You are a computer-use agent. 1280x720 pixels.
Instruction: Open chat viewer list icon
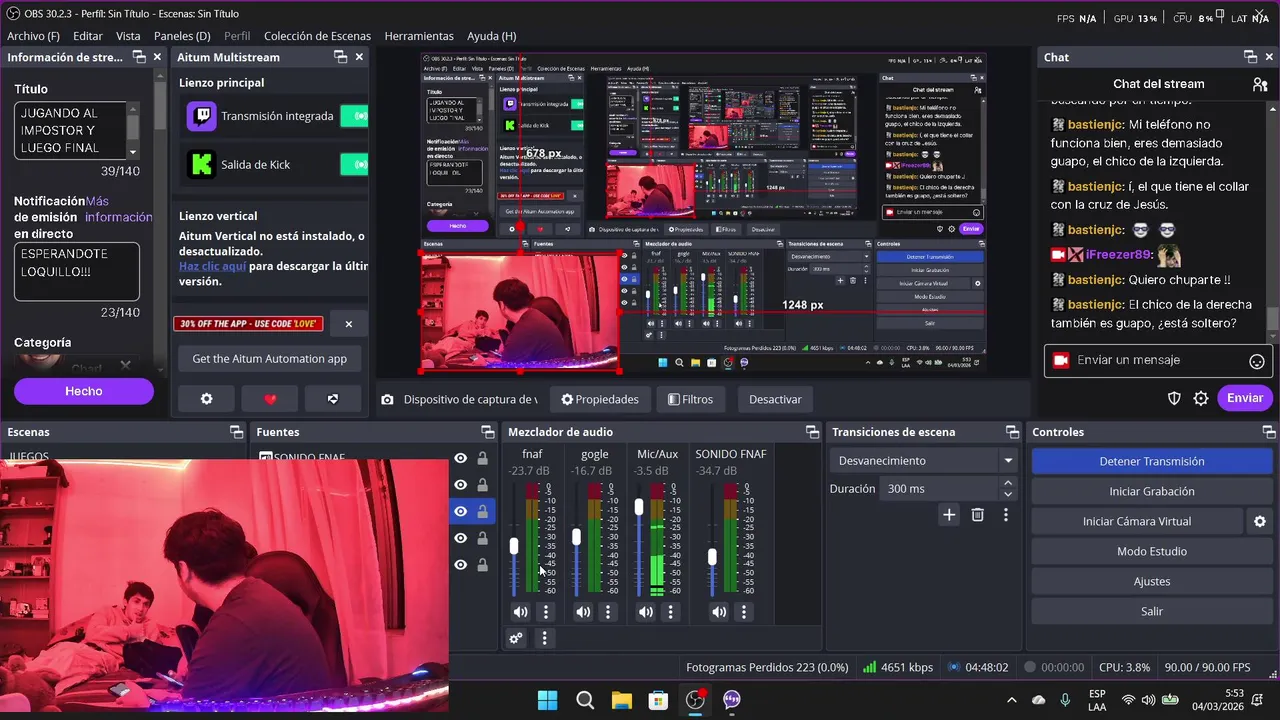1260,85
